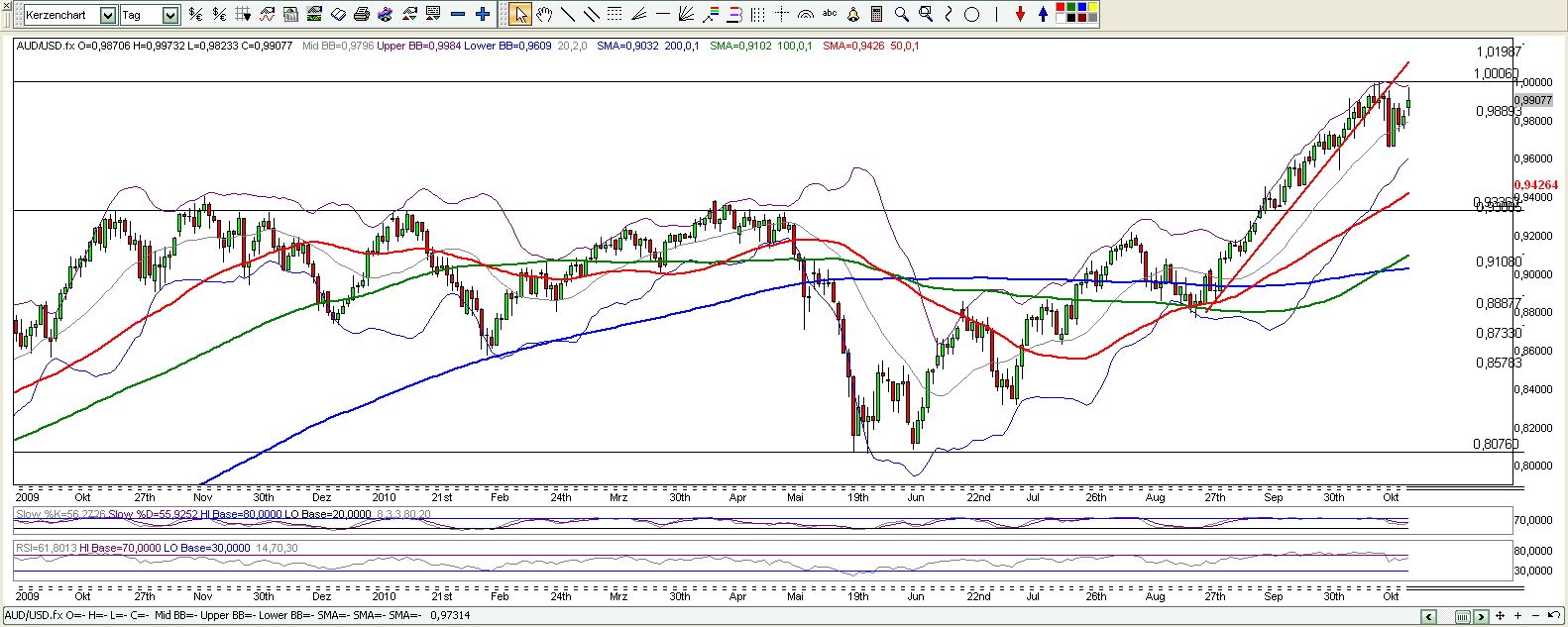This screenshot has height=627, width=1568.
Task: Select the magnifier zoom tool
Action: click(x=901, y=15)
